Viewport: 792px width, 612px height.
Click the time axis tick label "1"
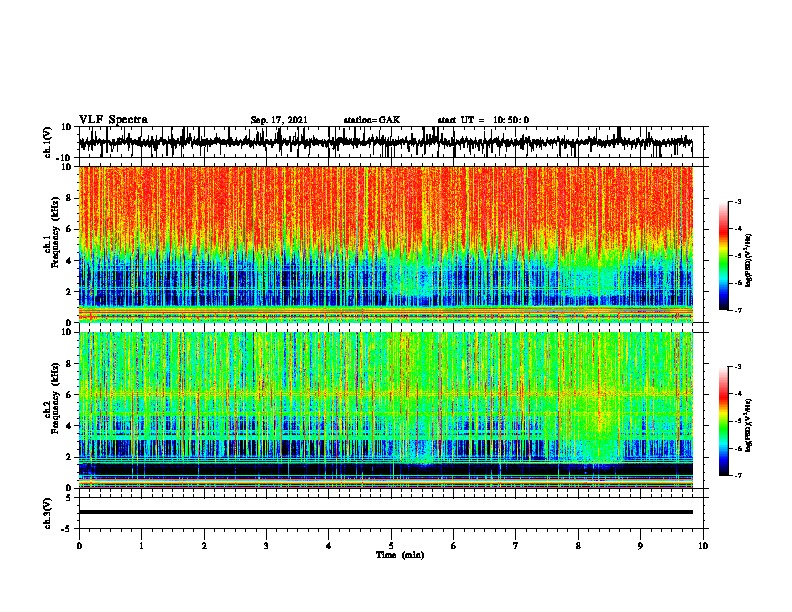click(141, 546)
